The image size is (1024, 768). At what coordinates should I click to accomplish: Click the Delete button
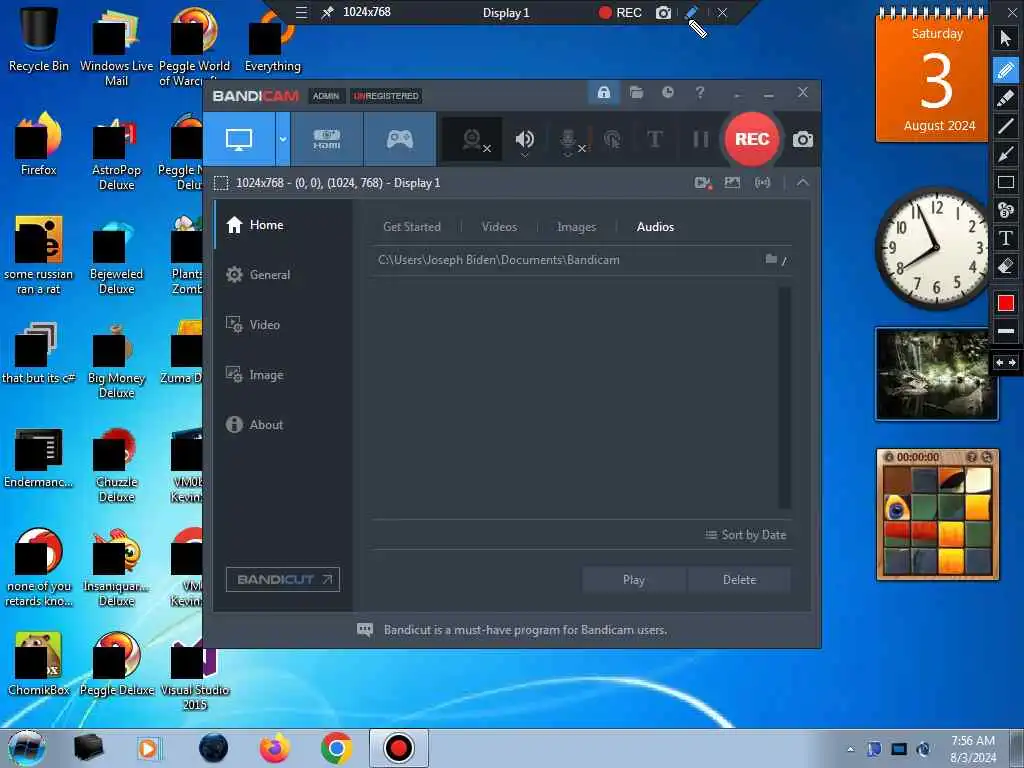(x=739, y=579)
